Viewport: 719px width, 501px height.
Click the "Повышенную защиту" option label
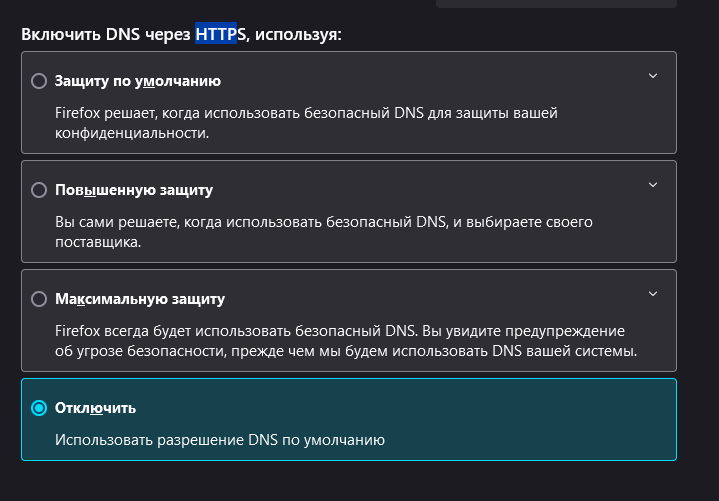click(x=134, y=190)
